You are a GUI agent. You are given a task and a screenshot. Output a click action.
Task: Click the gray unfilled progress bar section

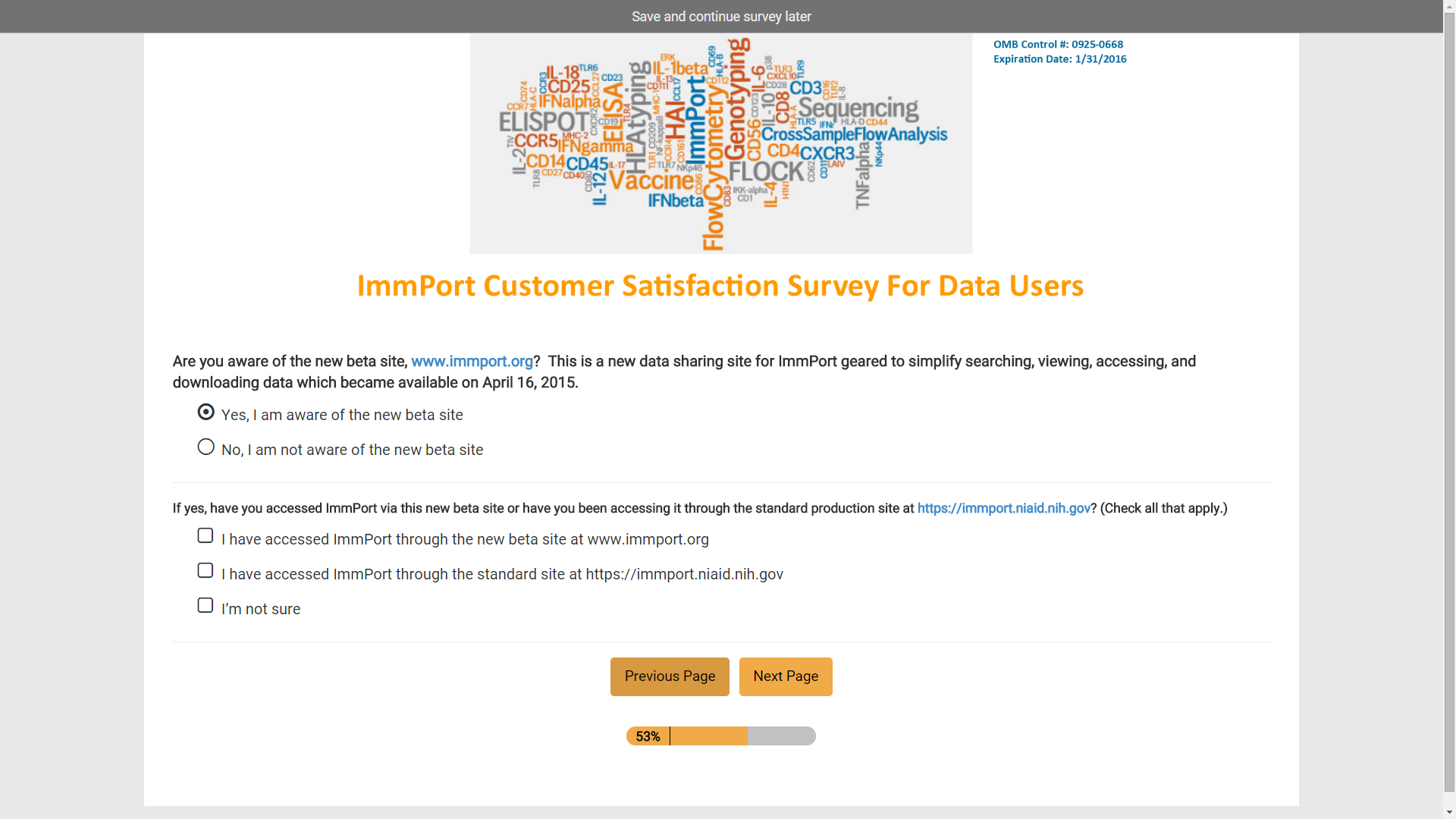tap(781, 736)
